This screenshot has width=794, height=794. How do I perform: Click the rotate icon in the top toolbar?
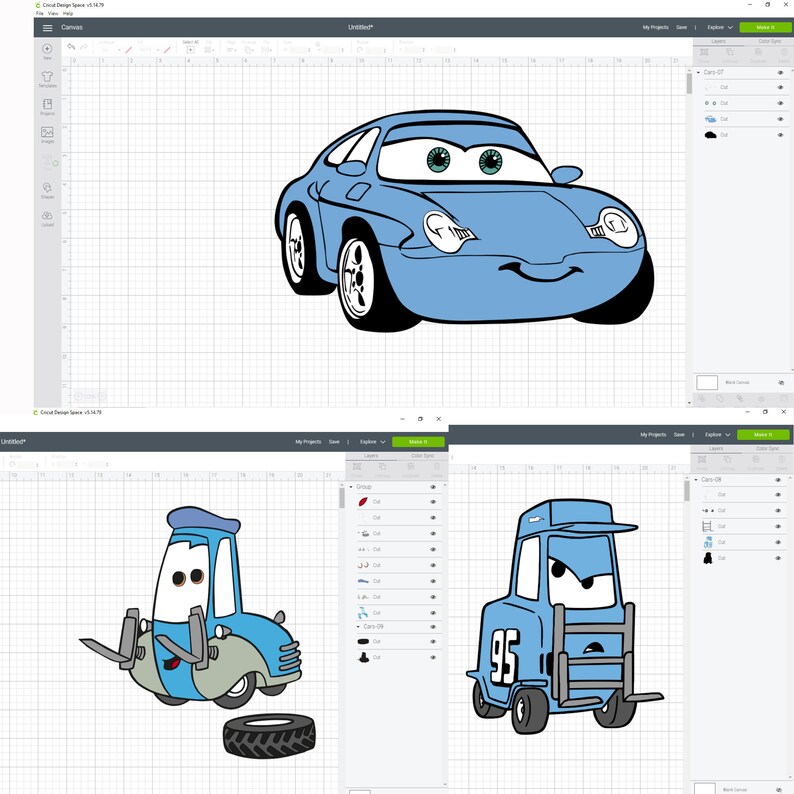360,50
